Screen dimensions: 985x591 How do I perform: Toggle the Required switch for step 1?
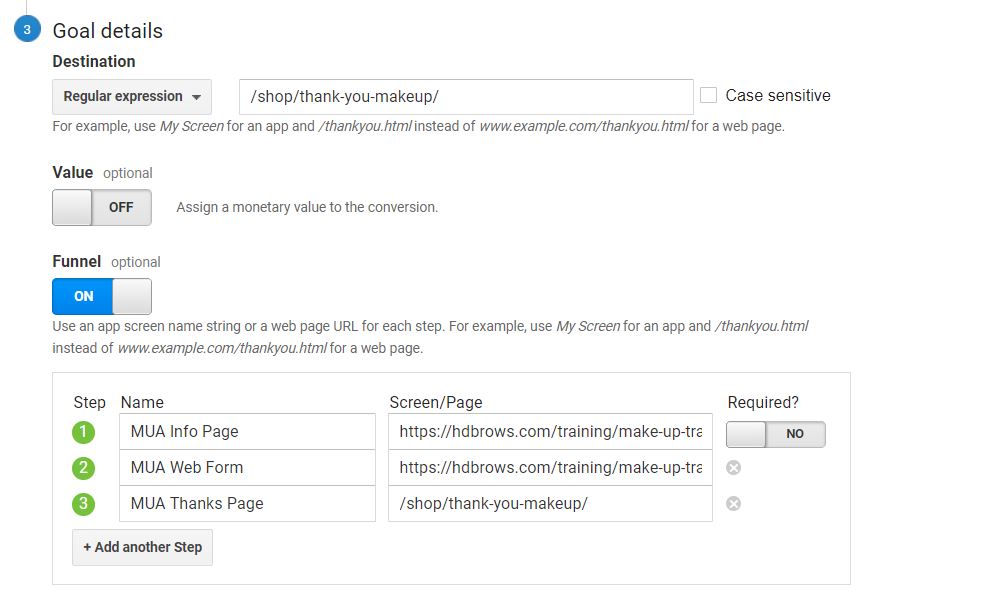click(775, 434)
